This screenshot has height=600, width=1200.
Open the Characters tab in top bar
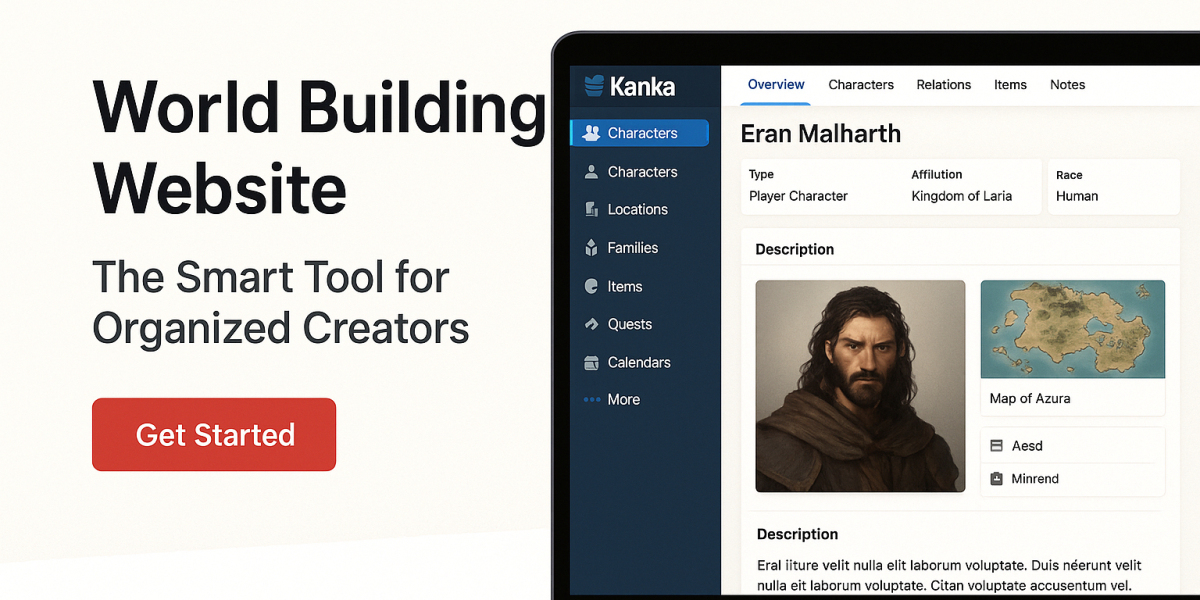pos(861,85)
